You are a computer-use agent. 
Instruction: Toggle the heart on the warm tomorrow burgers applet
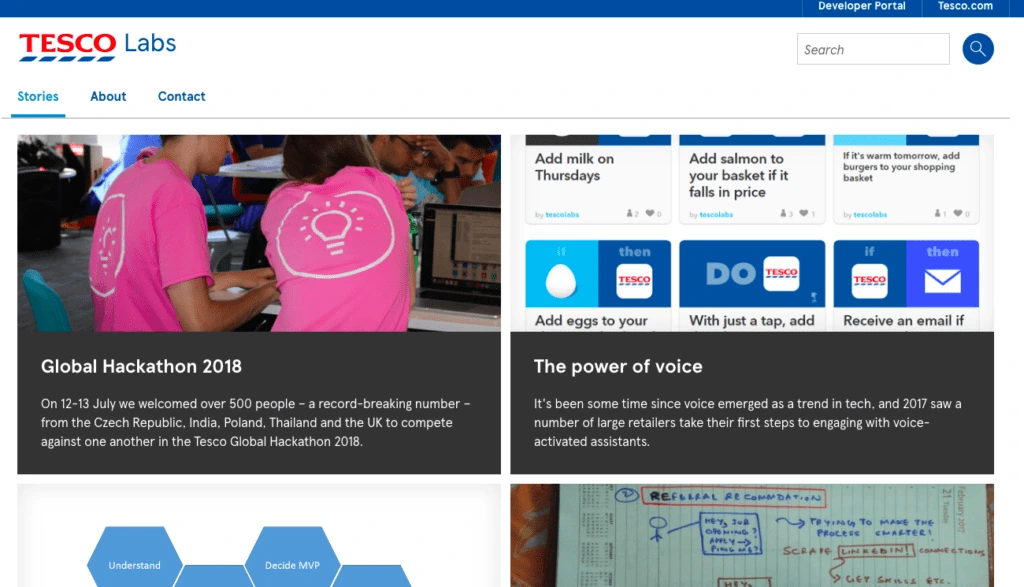click(x=956, y=213)
